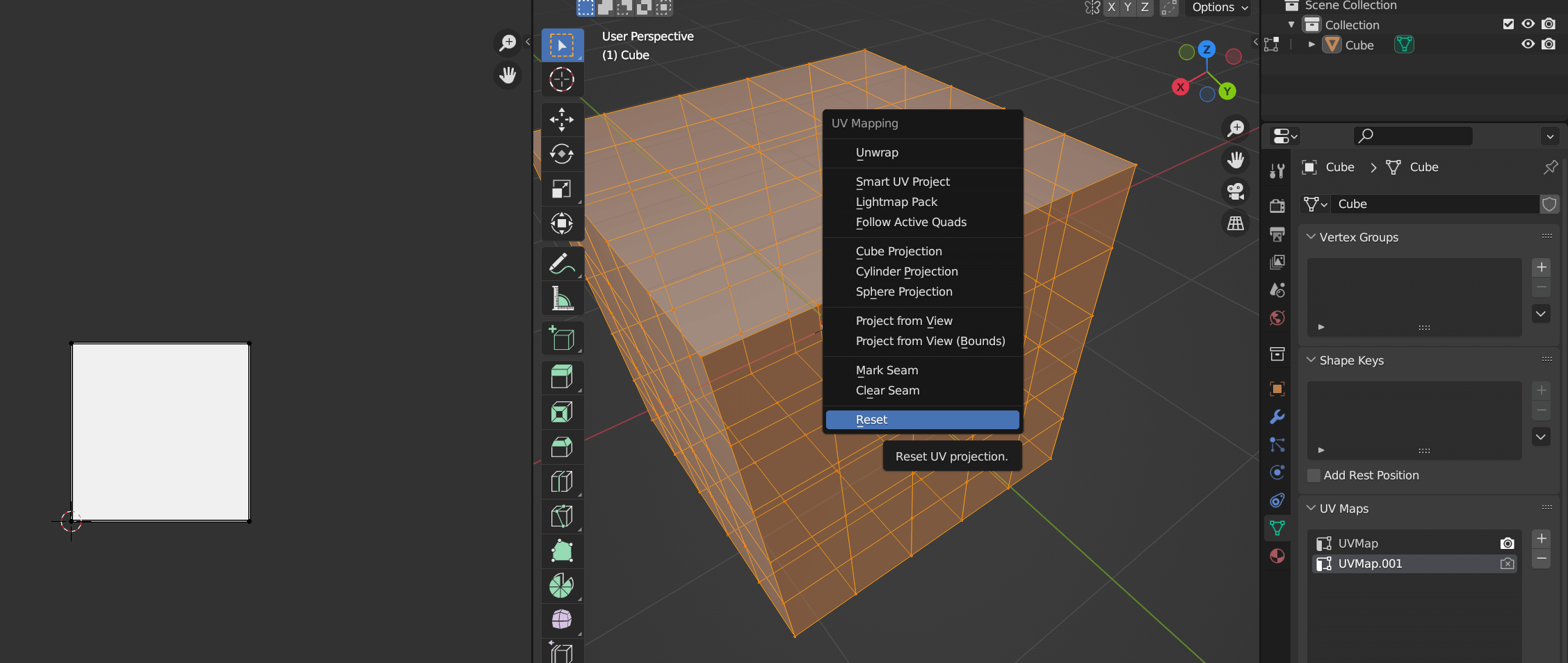
Task: Toggle X axis mirror button
Action: 1111,7
